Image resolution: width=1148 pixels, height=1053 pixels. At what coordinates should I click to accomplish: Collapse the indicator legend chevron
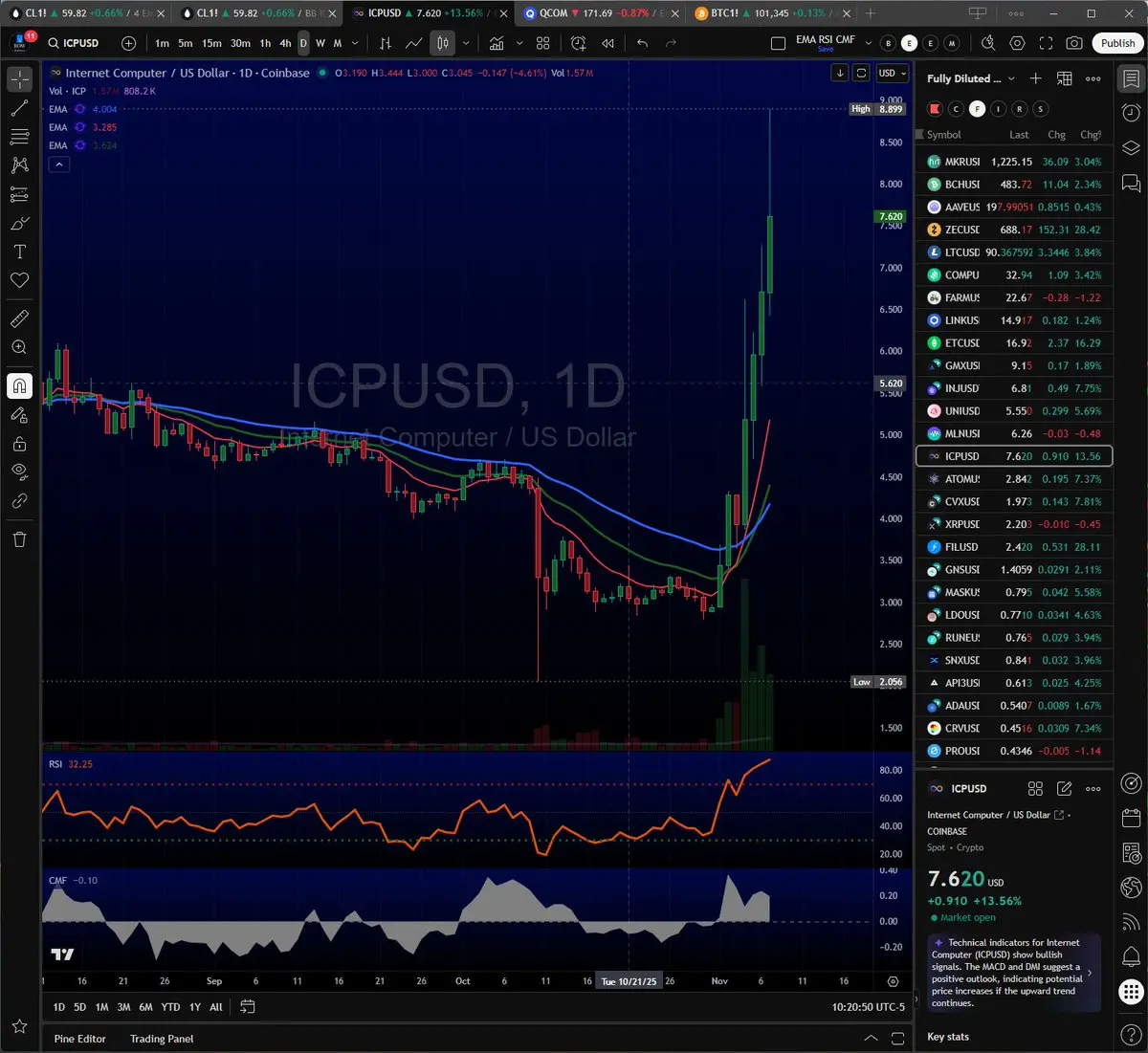[59, 165]
